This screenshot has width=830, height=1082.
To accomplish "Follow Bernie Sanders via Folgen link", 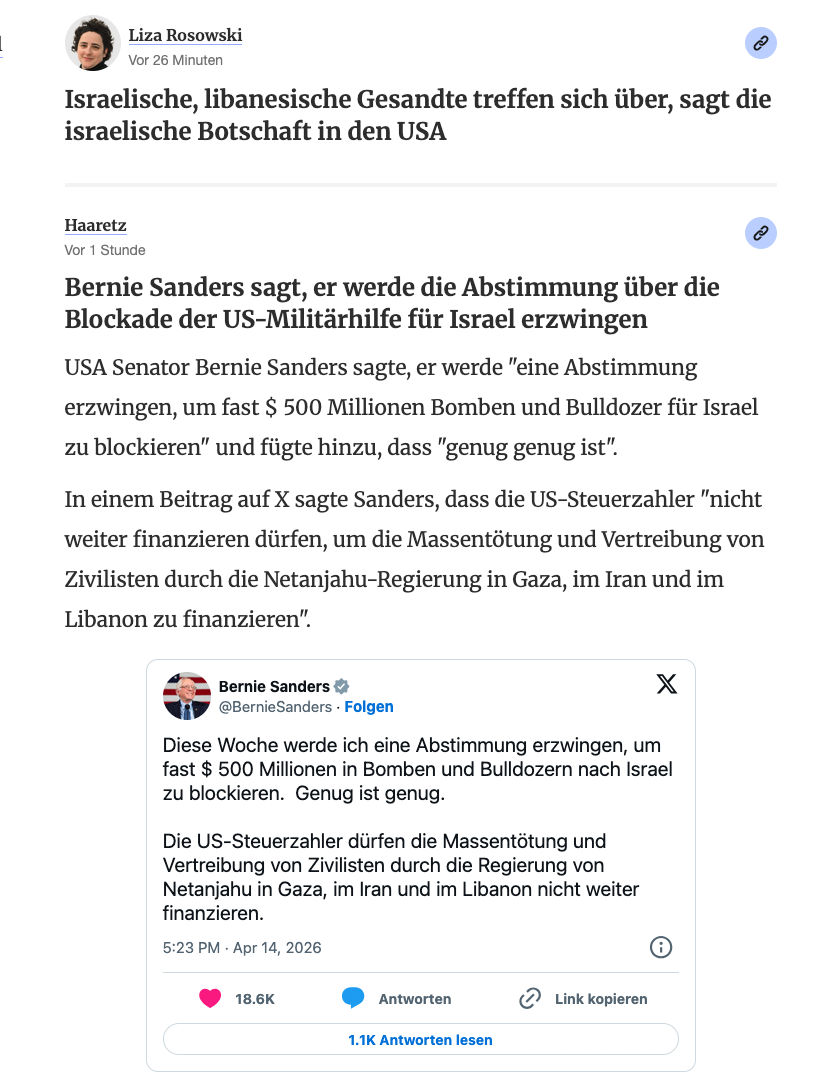I will (x=369, y=707).
